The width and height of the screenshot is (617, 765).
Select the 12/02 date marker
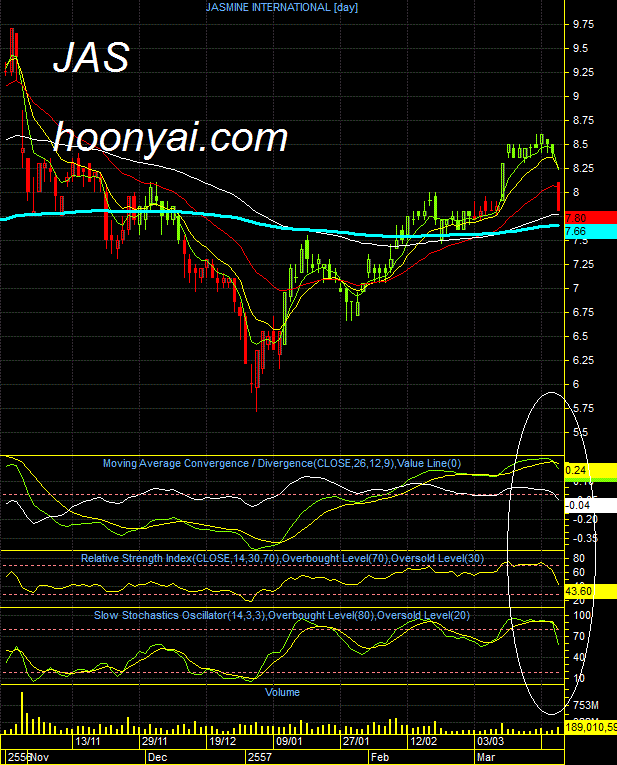[x=423, y=742]
